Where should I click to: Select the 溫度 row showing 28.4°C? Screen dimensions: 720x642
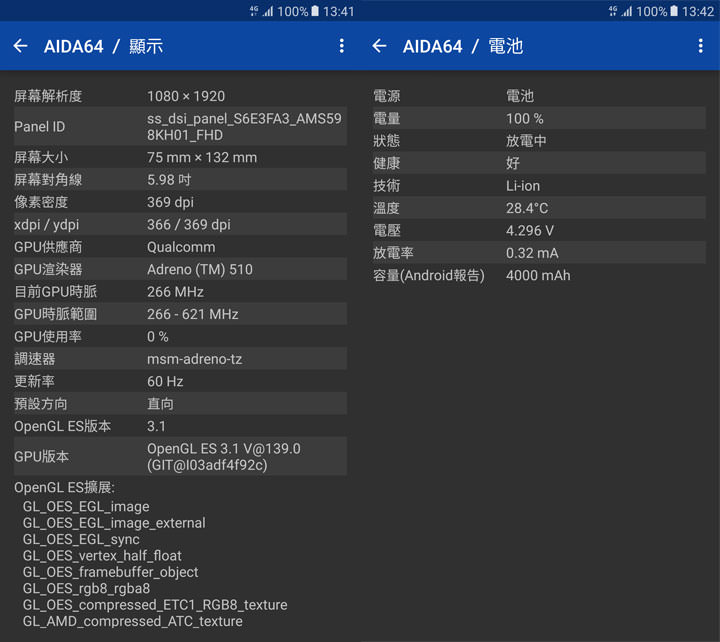click(539, 208)
